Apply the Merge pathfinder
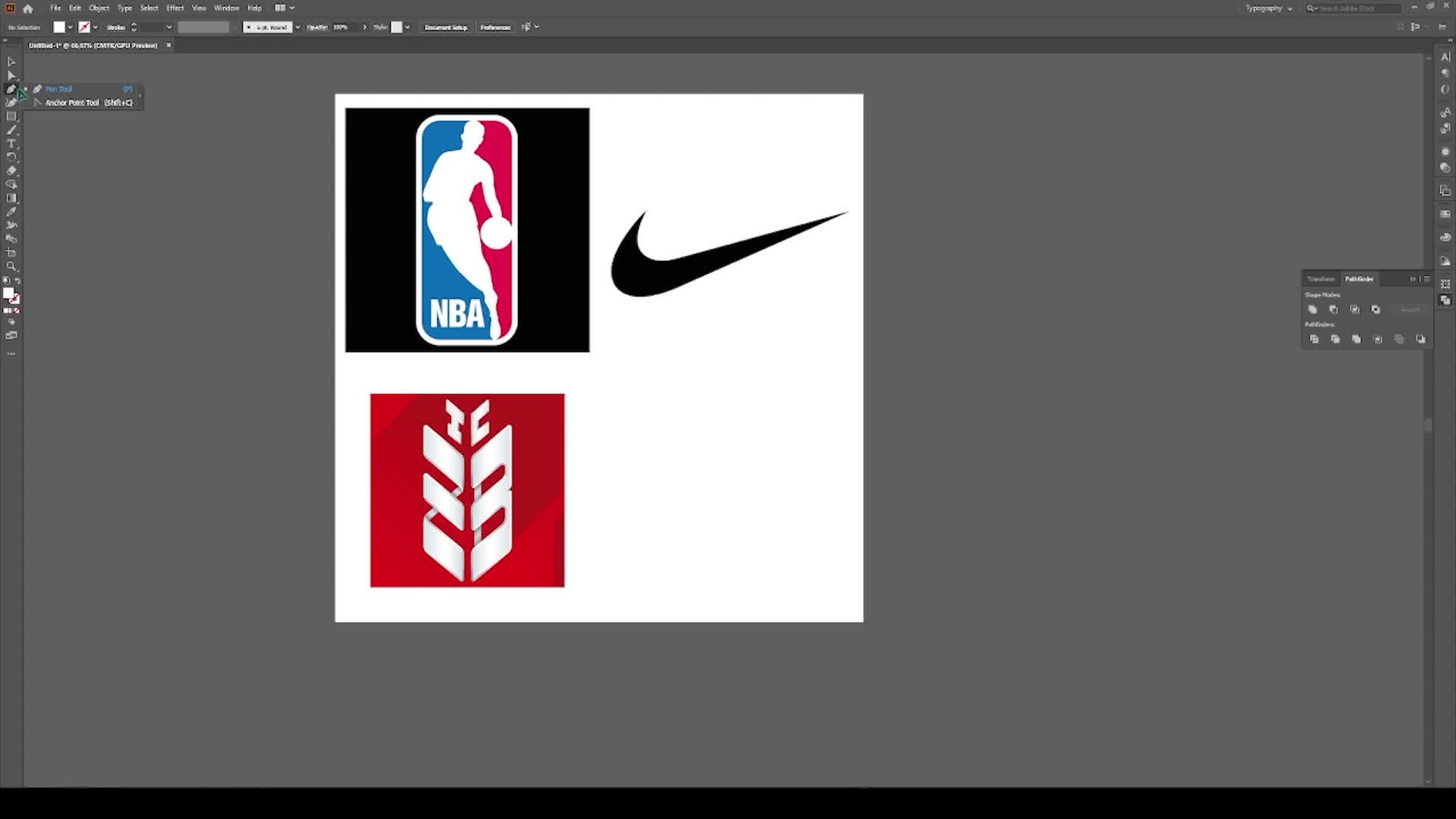Viewport: 1456px width, 819px height. point(1357,339)
